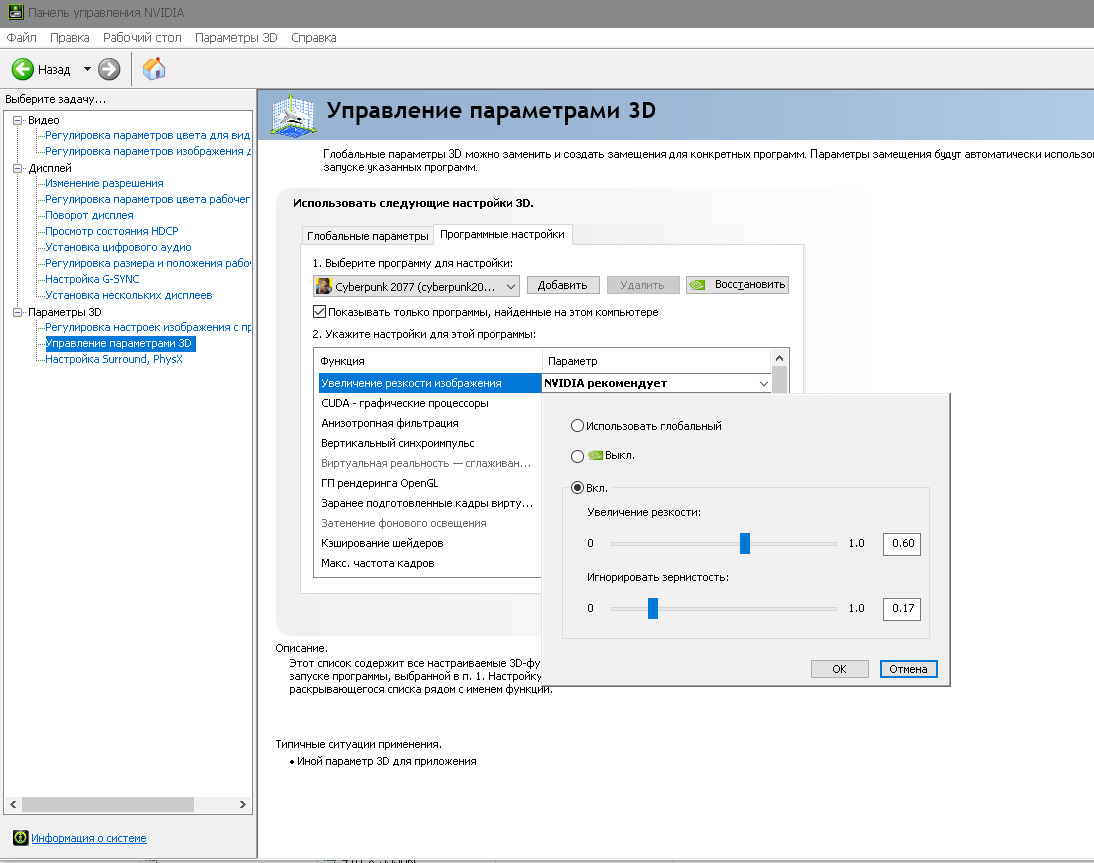This screenshot has height=863, width=1094.
Task: Click the Увеличение резкости slider handle
Action: tap(744, 543)
